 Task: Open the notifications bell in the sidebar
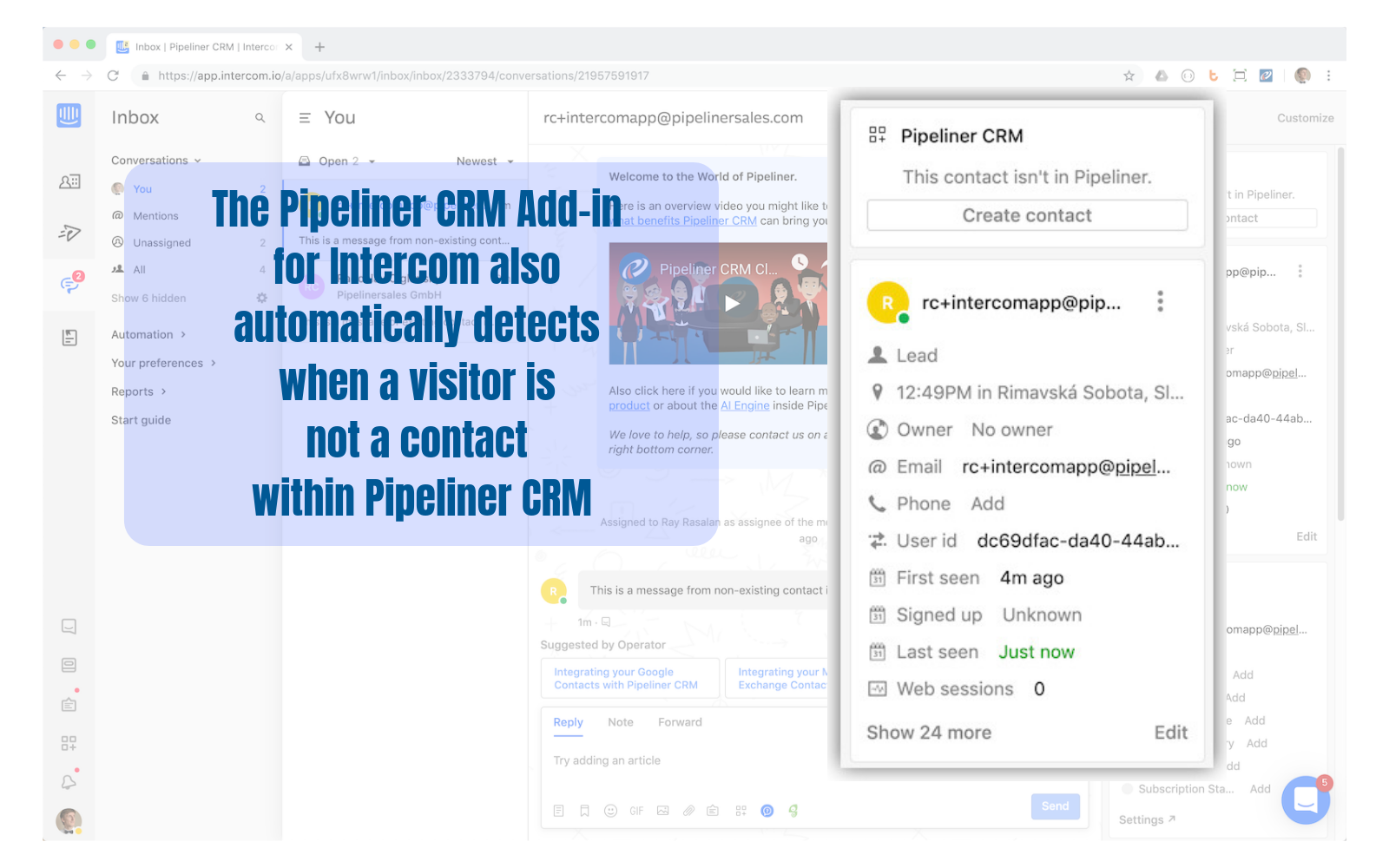tap(69, 781)
